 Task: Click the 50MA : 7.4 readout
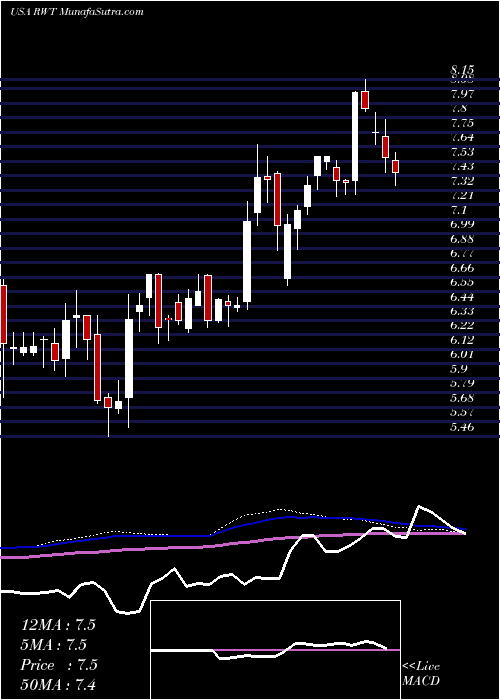click(x=58, y=685)
